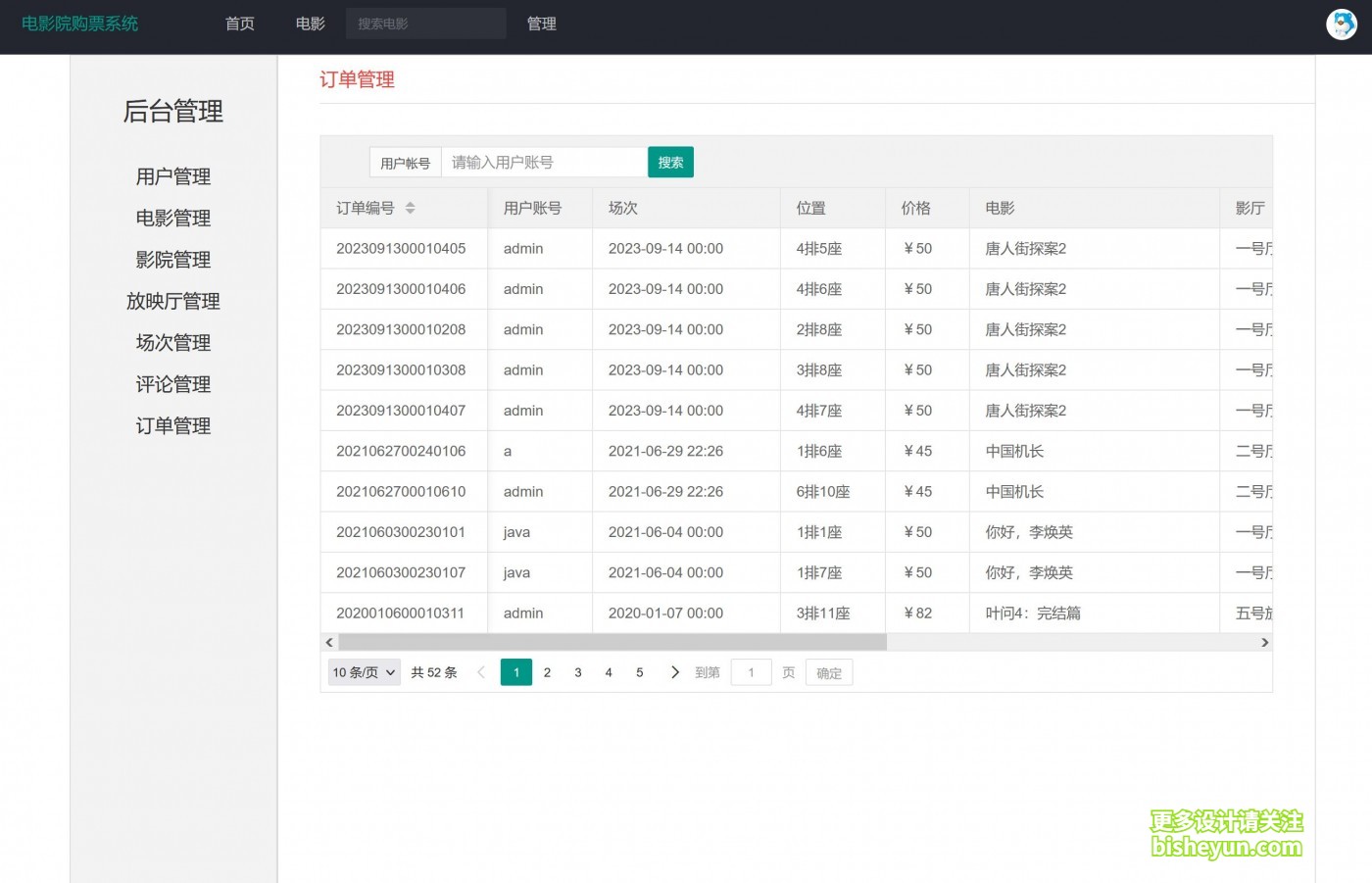Go to the next page arrow in pagination
The height and width of the screenshot is (883, 1372).
(674, 672)
